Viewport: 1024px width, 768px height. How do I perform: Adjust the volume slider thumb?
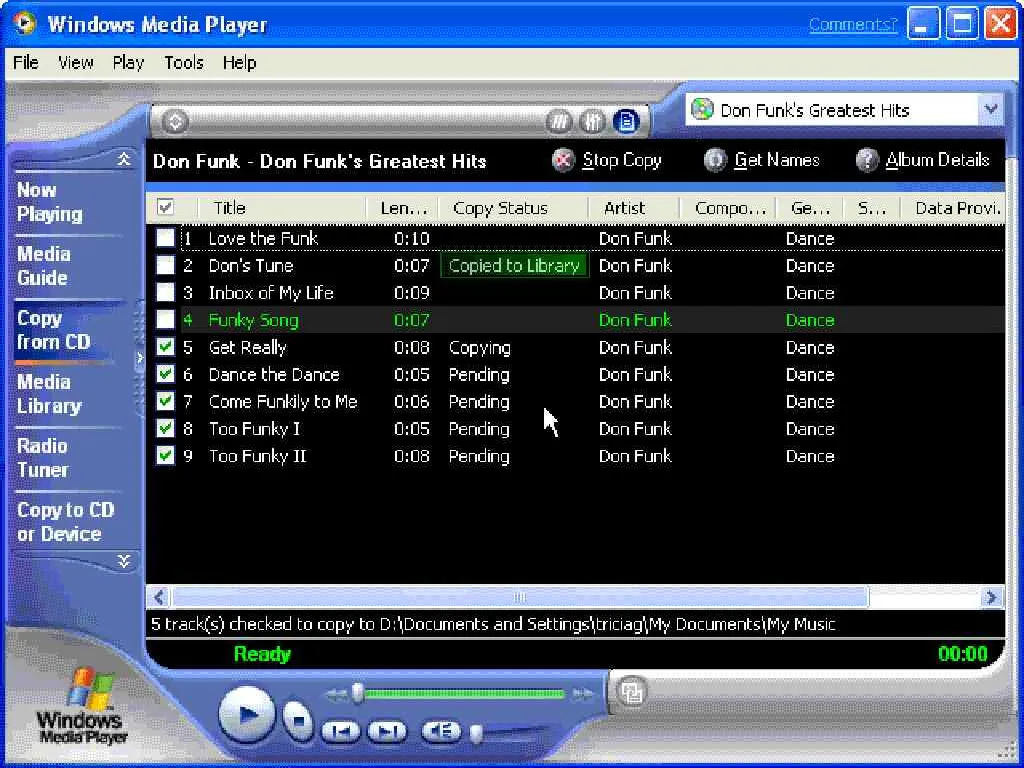[x=476, y=735]
